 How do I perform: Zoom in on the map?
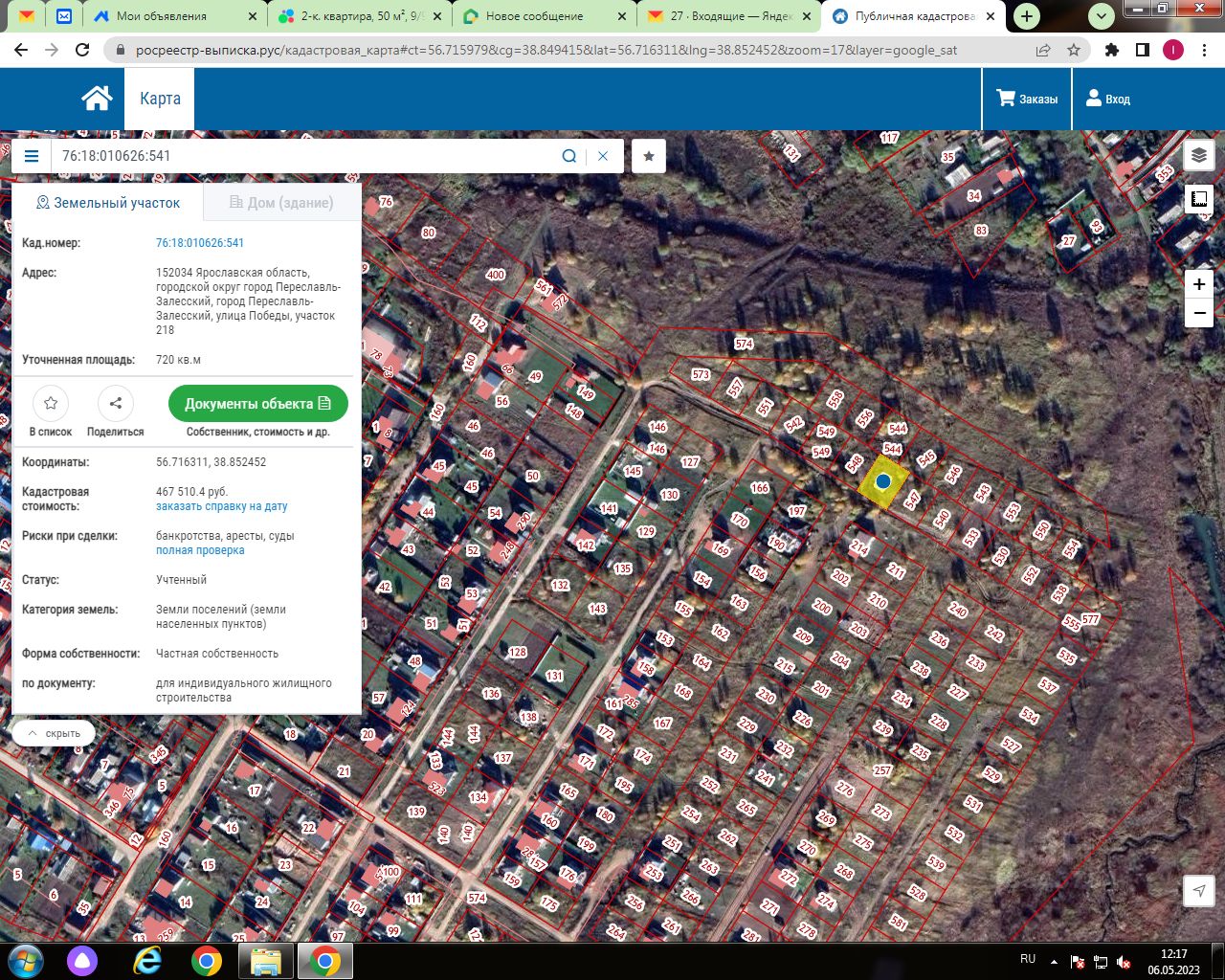point(1199,284)
